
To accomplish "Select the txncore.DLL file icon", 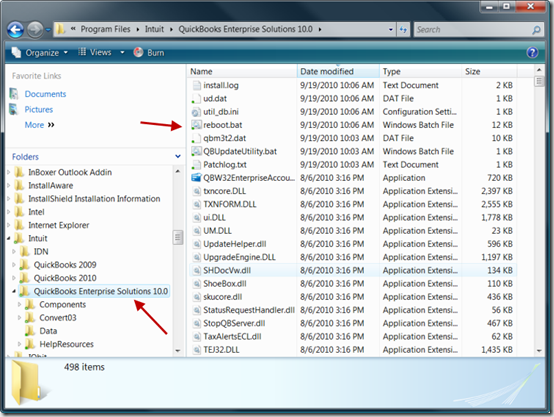I will click(196, 191).
